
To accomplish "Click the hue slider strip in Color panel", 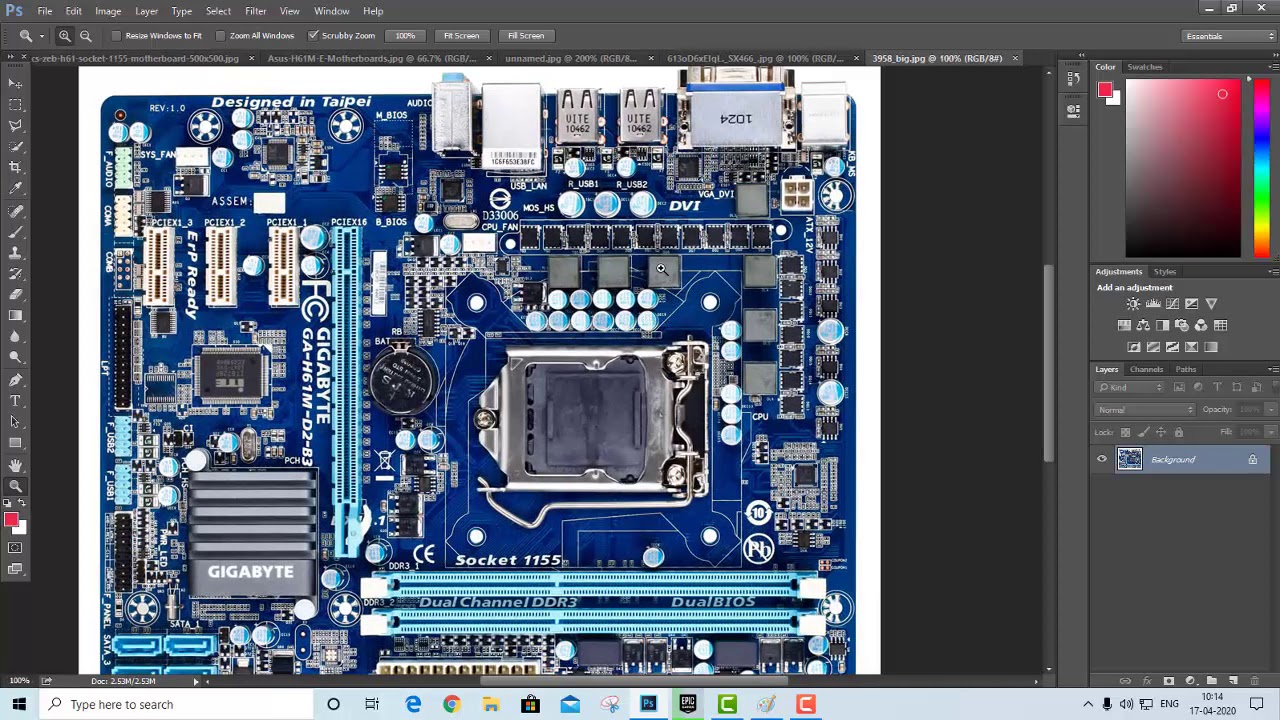I will pos(1261,170).
